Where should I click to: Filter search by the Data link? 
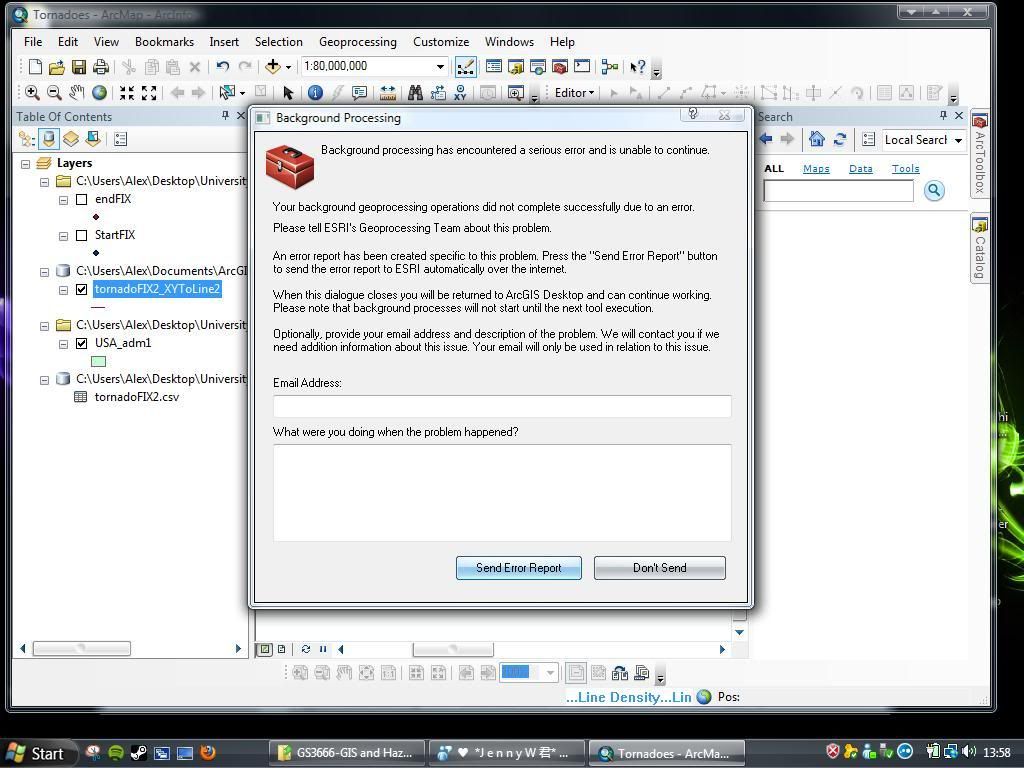click(861, 168)
